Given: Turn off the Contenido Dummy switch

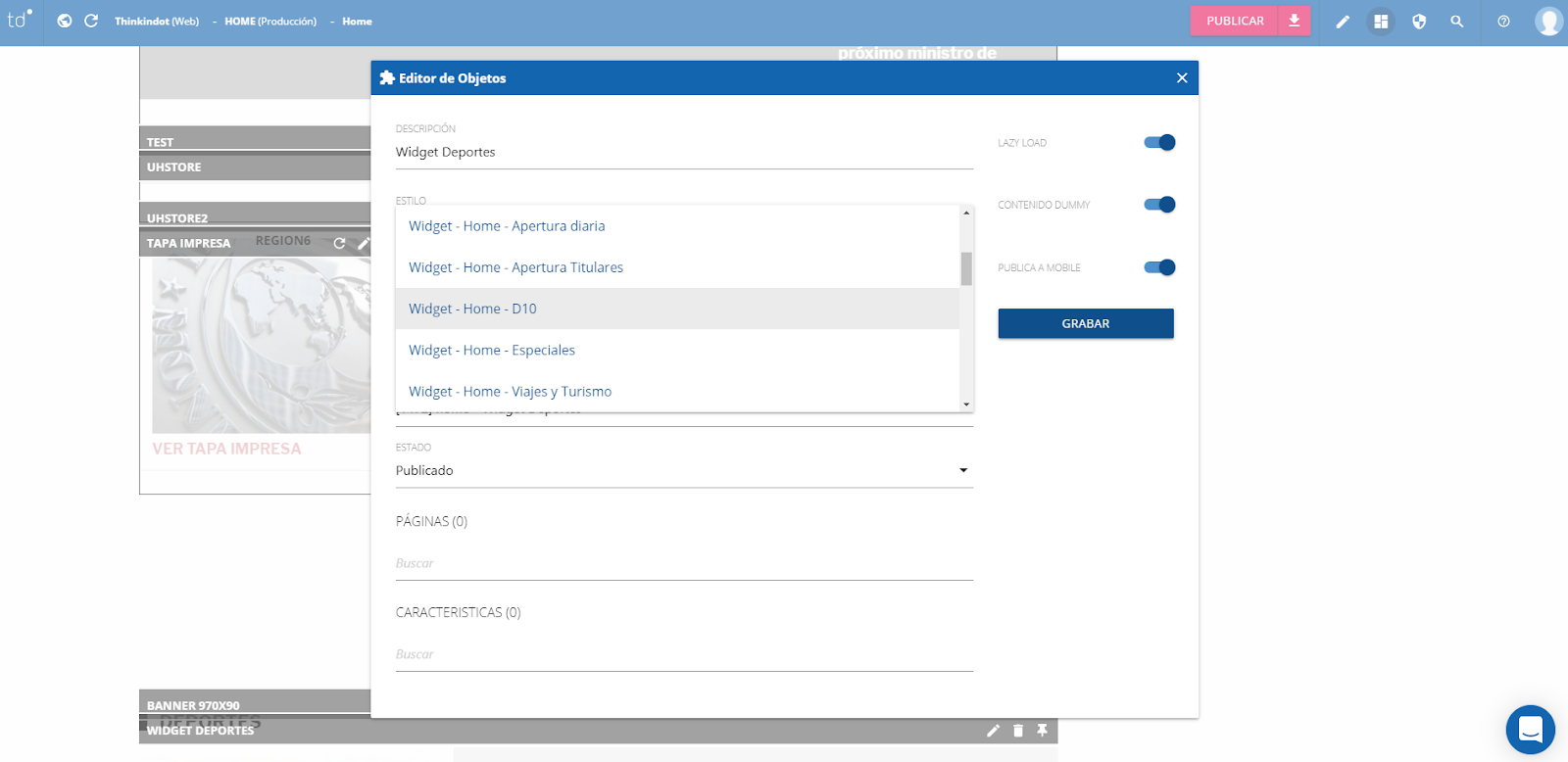Looking at the screenshot, I should 1159,205.
